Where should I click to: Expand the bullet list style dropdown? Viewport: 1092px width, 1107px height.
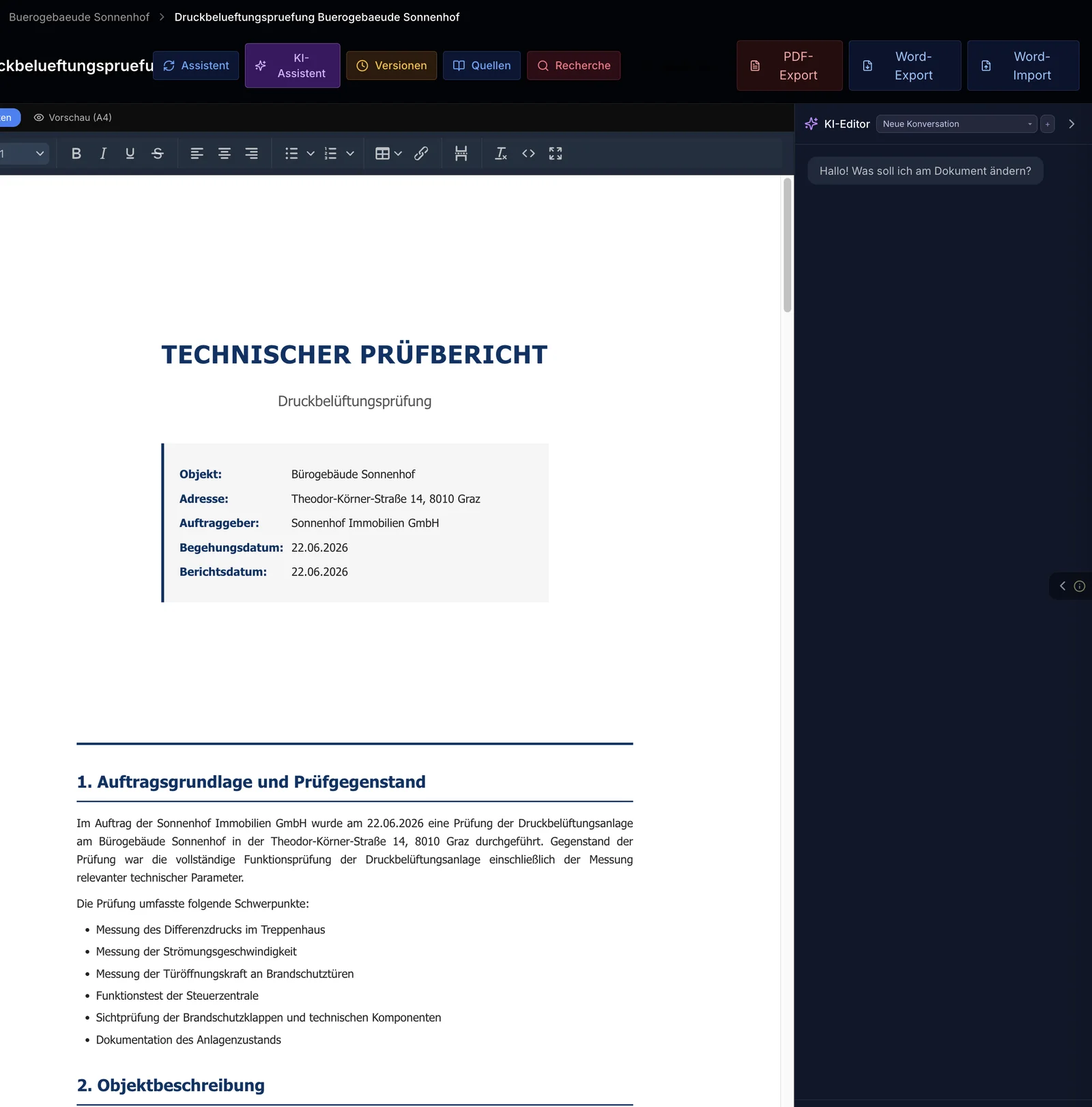pos(311,154)
